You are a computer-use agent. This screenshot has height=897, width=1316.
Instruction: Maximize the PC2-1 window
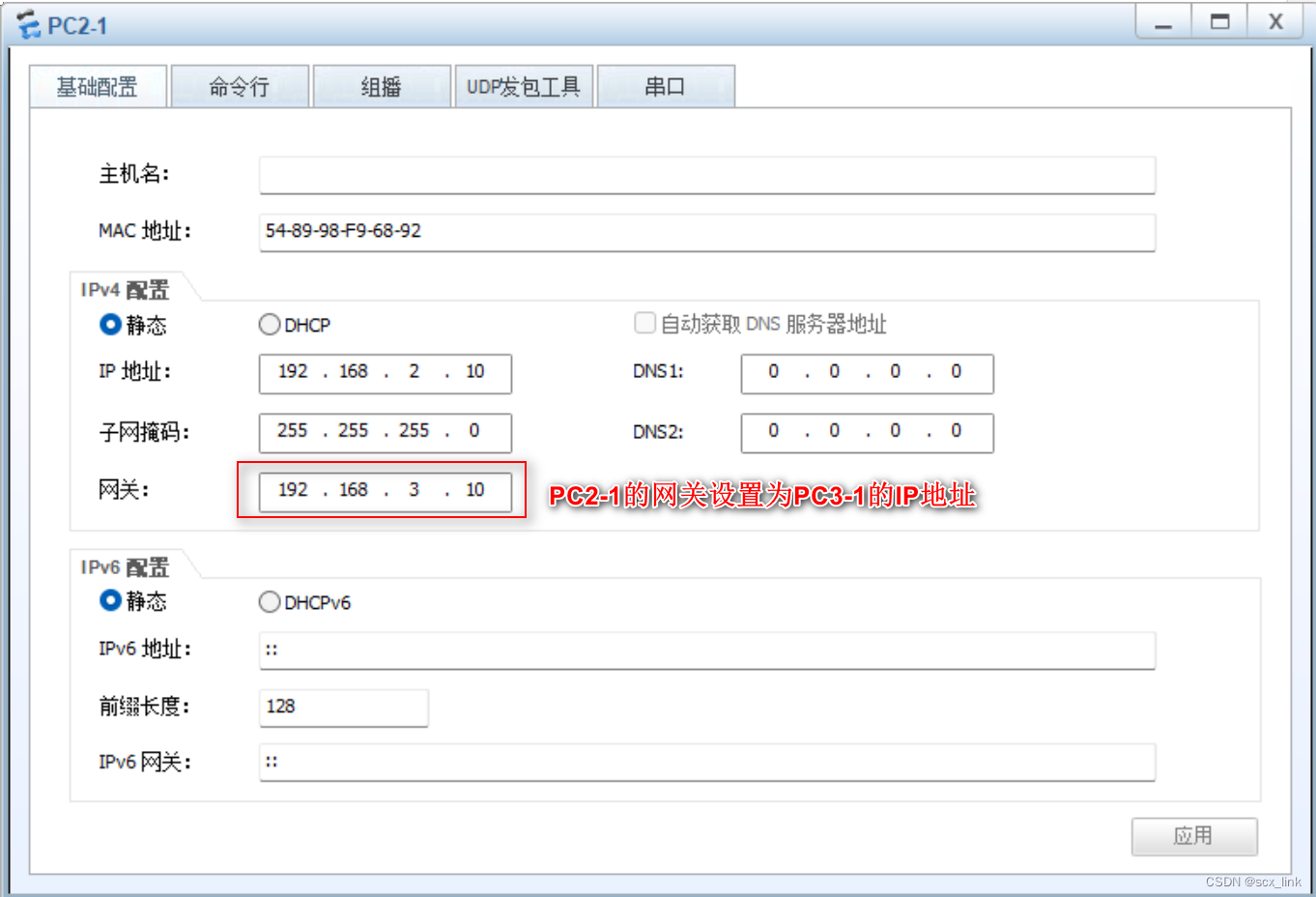[1219, 22]
